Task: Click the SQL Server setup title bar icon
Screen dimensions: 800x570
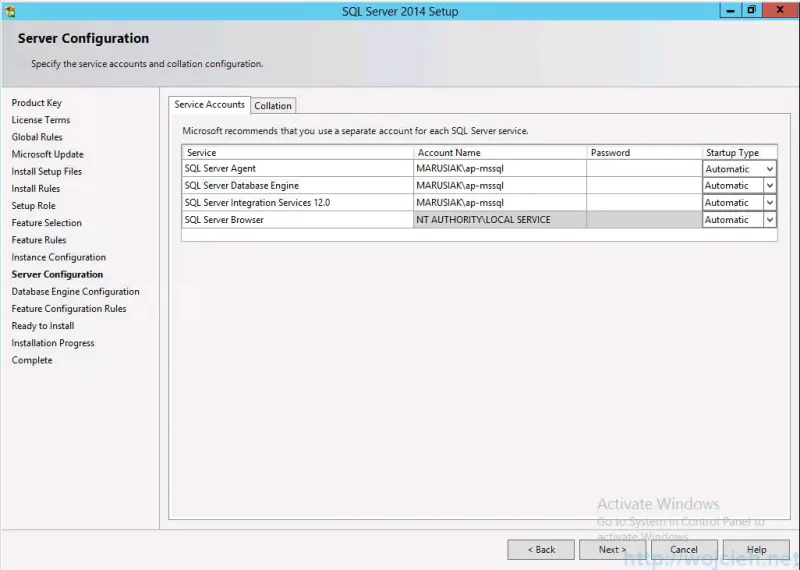Action: (10, 11)
